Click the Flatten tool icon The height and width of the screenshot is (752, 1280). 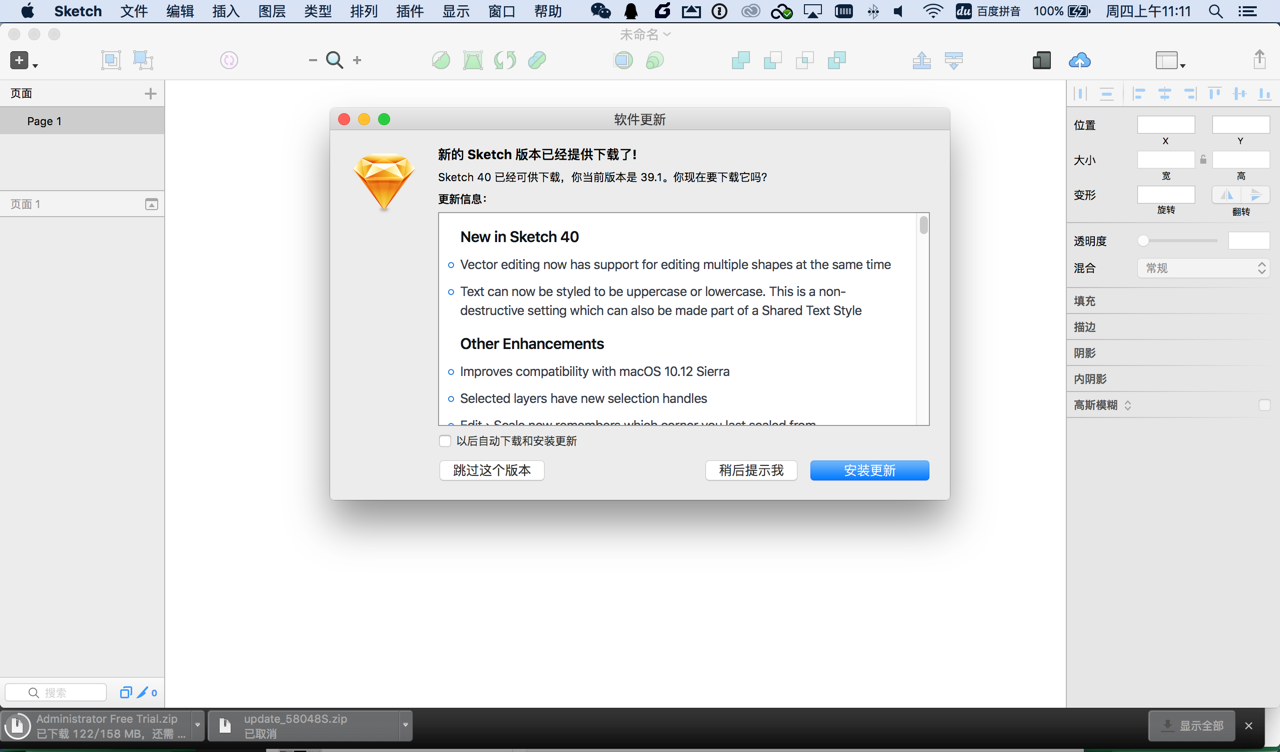coord(537,61)
